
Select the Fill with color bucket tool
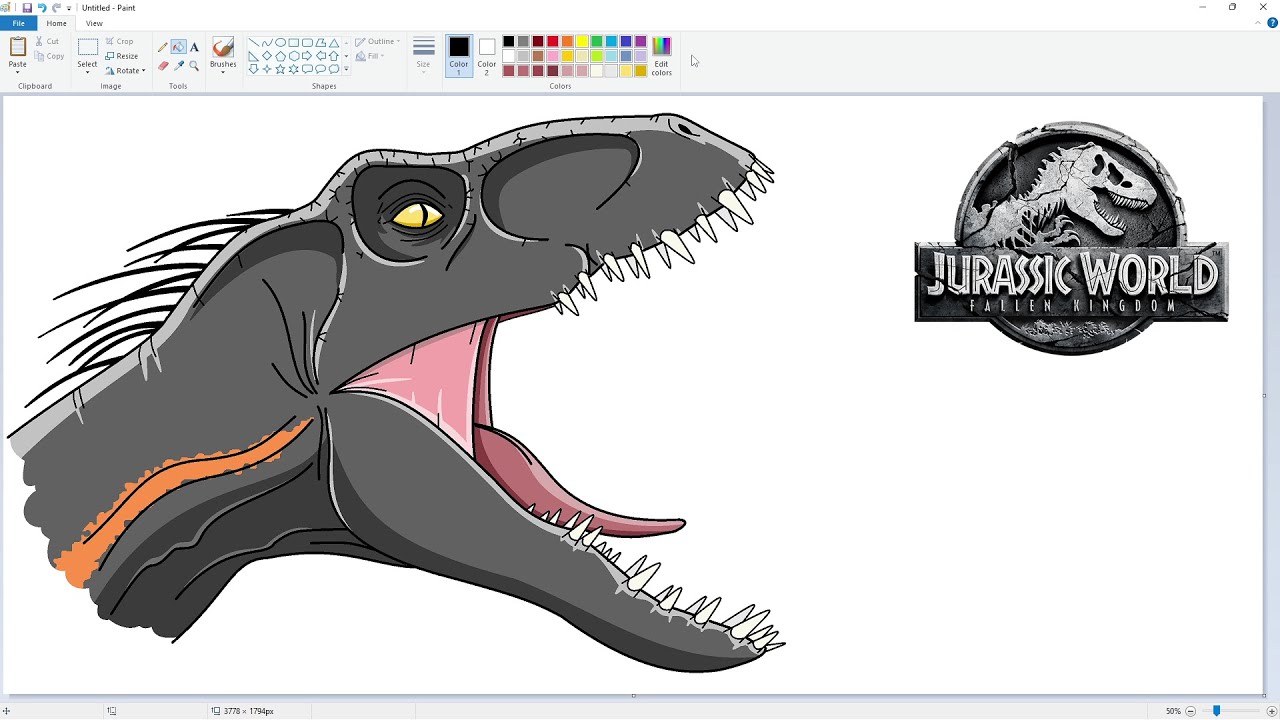click(x=178, y=47)
